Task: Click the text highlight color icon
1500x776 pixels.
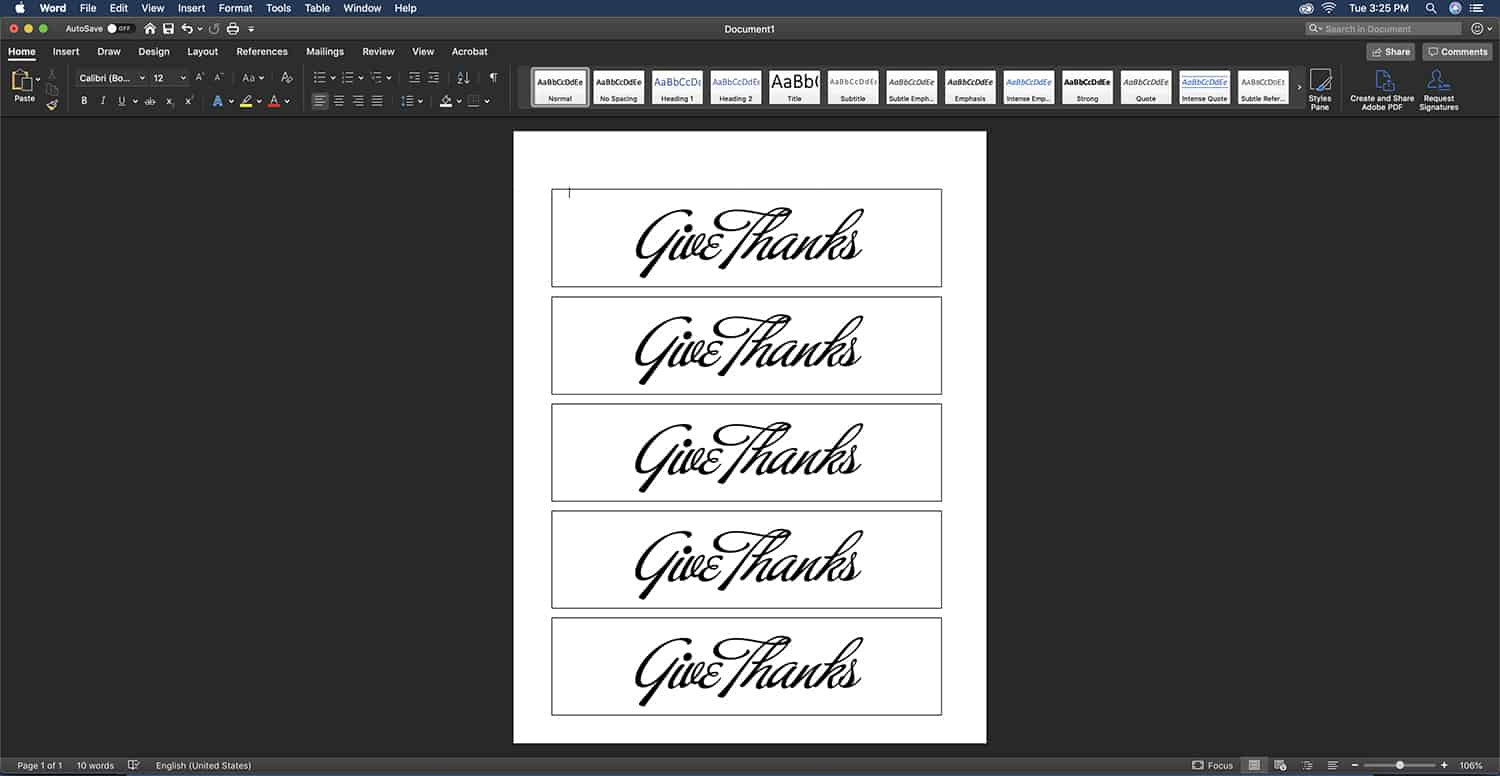Action: (x=246, y=100)
